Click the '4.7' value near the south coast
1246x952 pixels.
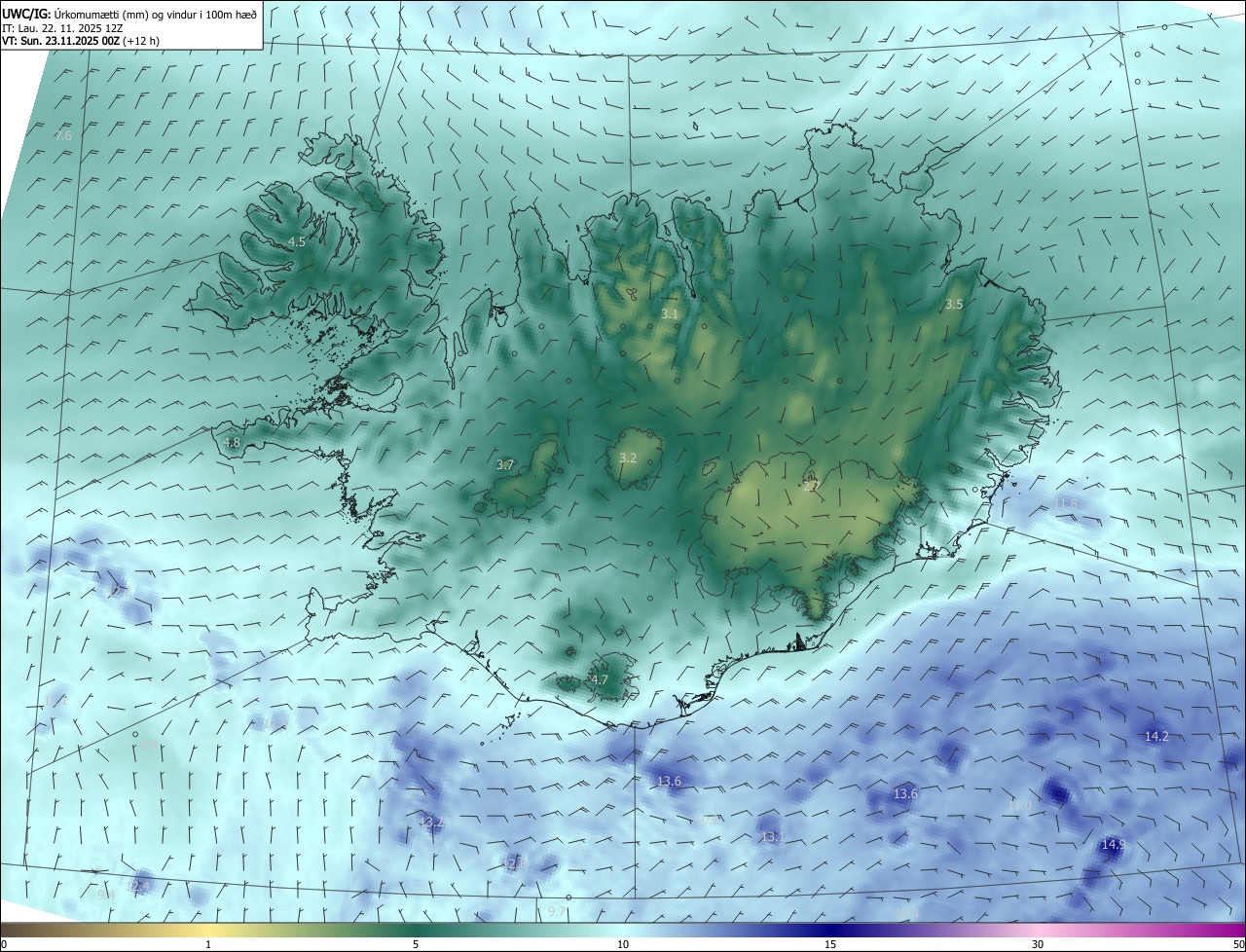pyautogui.click(x=600, y=679)
